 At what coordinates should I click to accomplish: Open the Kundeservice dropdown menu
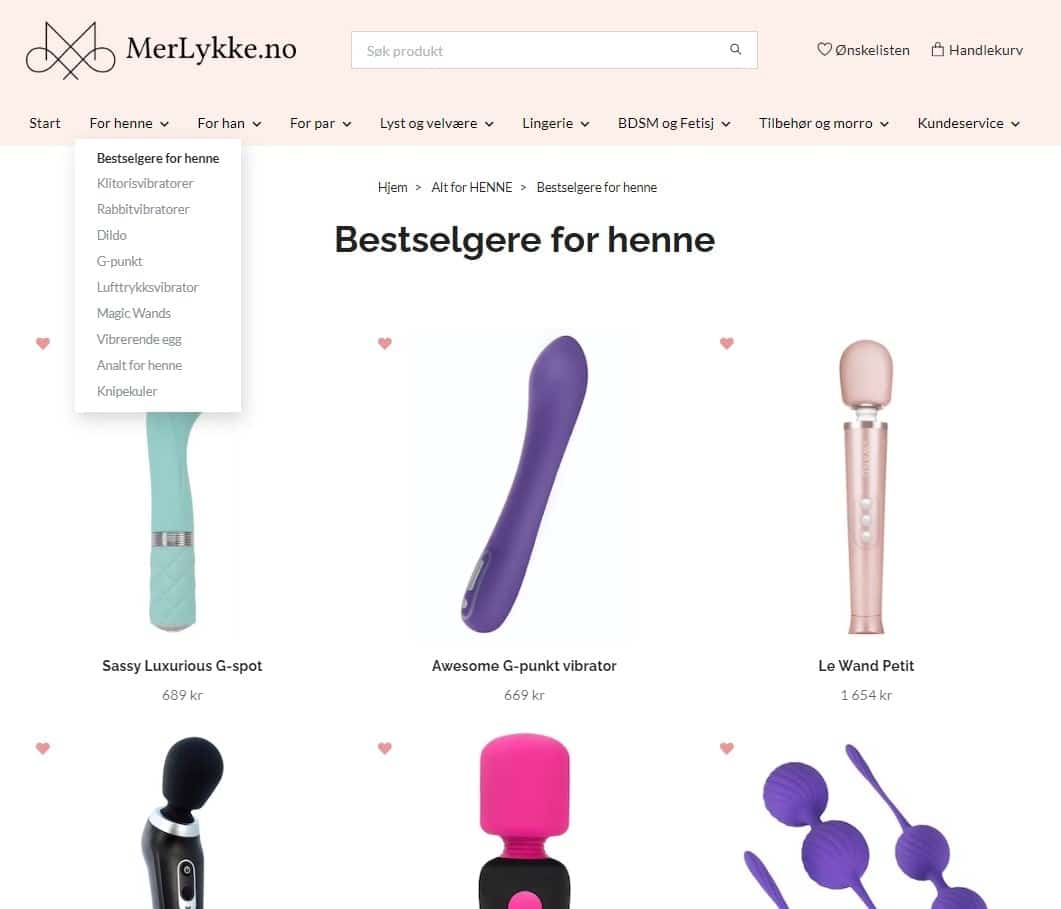point(968,123)
